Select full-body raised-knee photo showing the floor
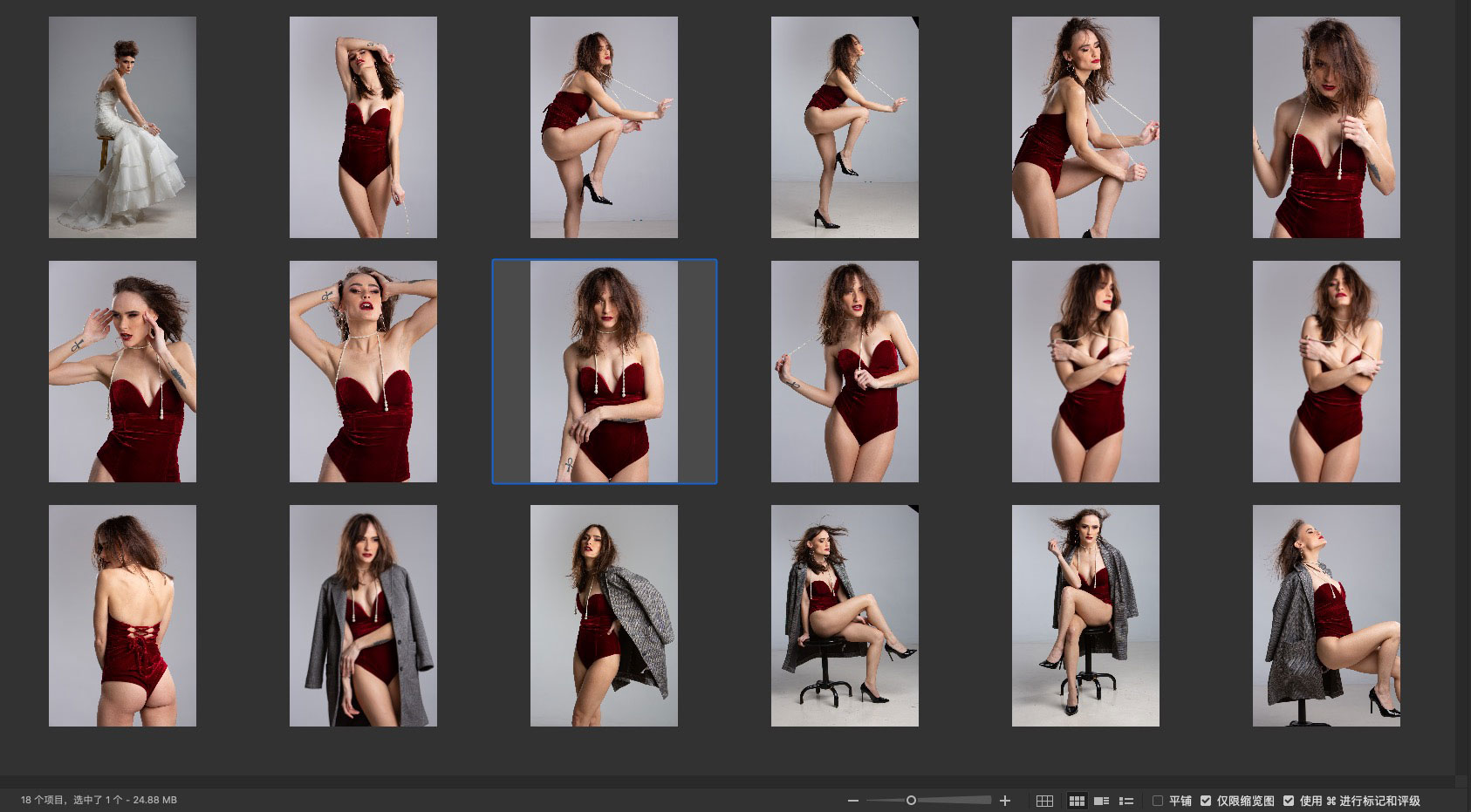Screen dimensions: 1471x812 click(x=845, y=127)
